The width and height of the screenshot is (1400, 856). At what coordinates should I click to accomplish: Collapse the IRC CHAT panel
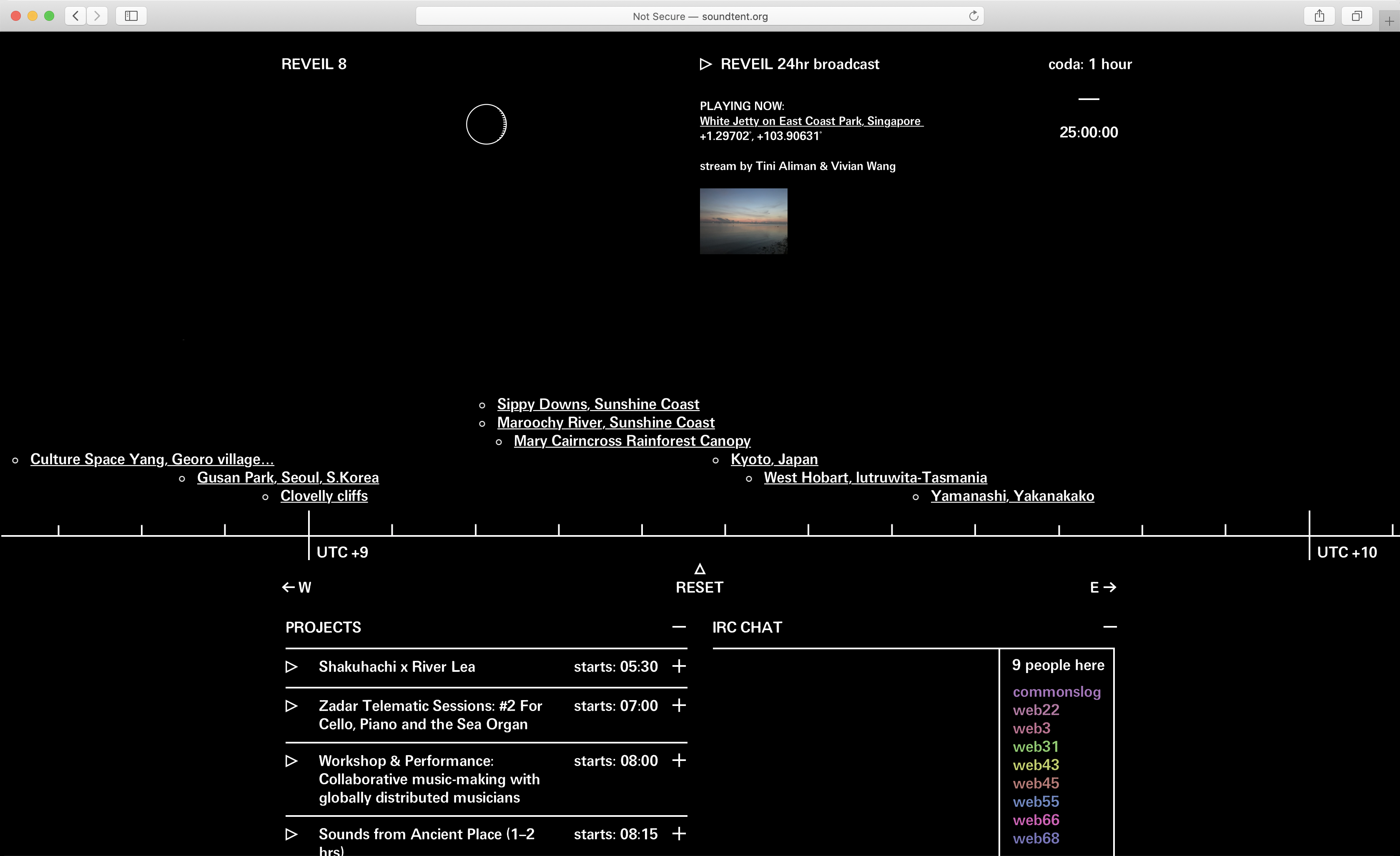pos(1110,627)
